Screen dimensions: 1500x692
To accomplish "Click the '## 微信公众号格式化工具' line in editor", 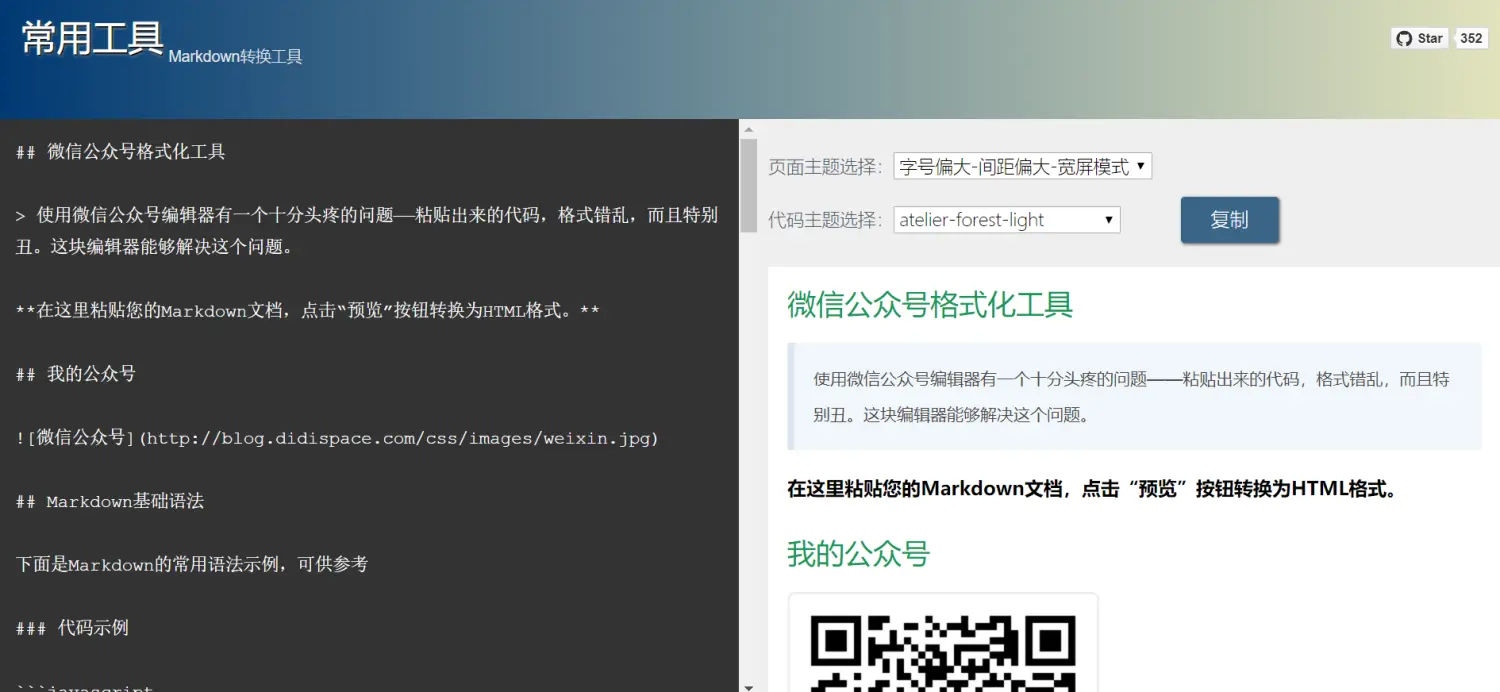I will point(121,152).
